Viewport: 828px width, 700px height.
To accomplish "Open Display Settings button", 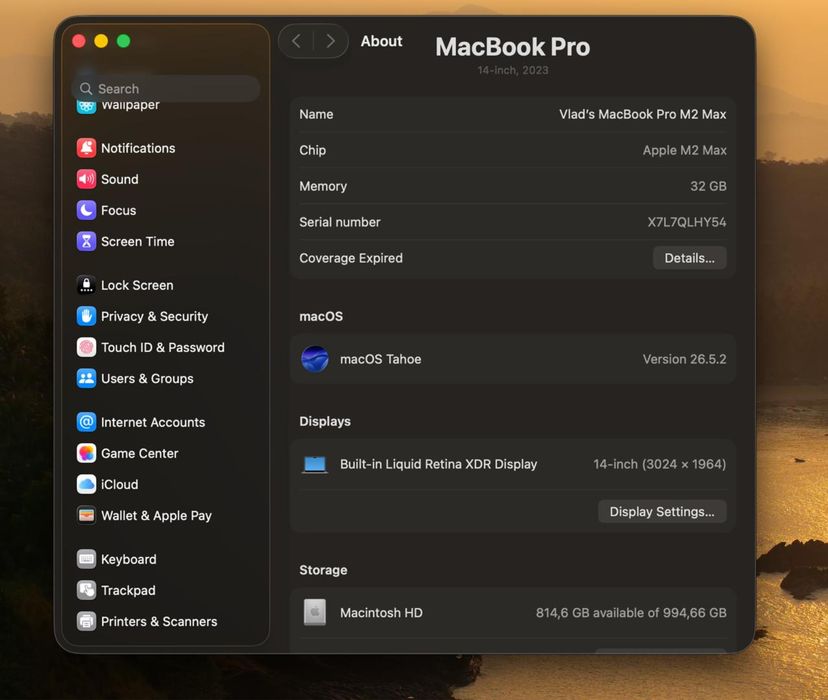I will 662,512.
